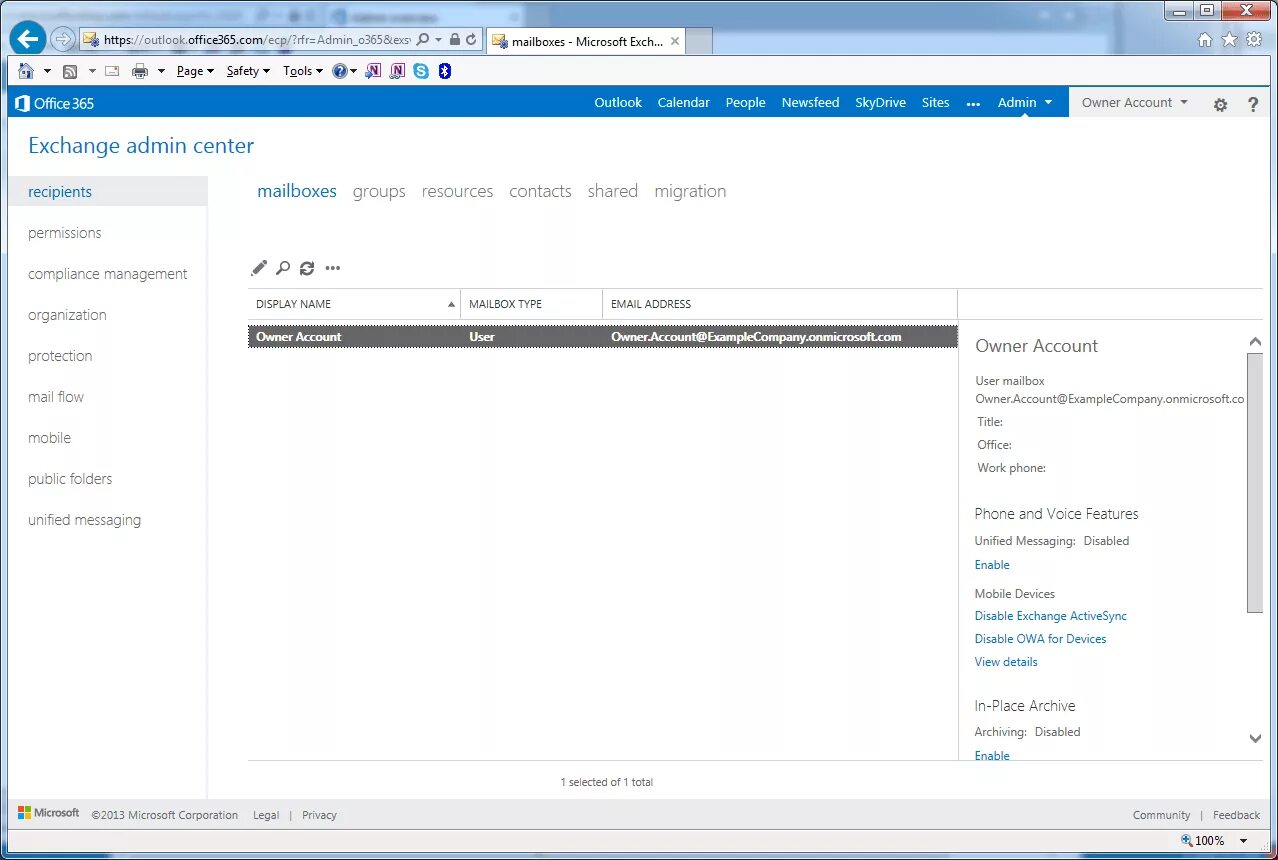The height and width of the screenshot is (860, 1278).
Task: Select organization in left navigation
Action: [x=67, y=315]
